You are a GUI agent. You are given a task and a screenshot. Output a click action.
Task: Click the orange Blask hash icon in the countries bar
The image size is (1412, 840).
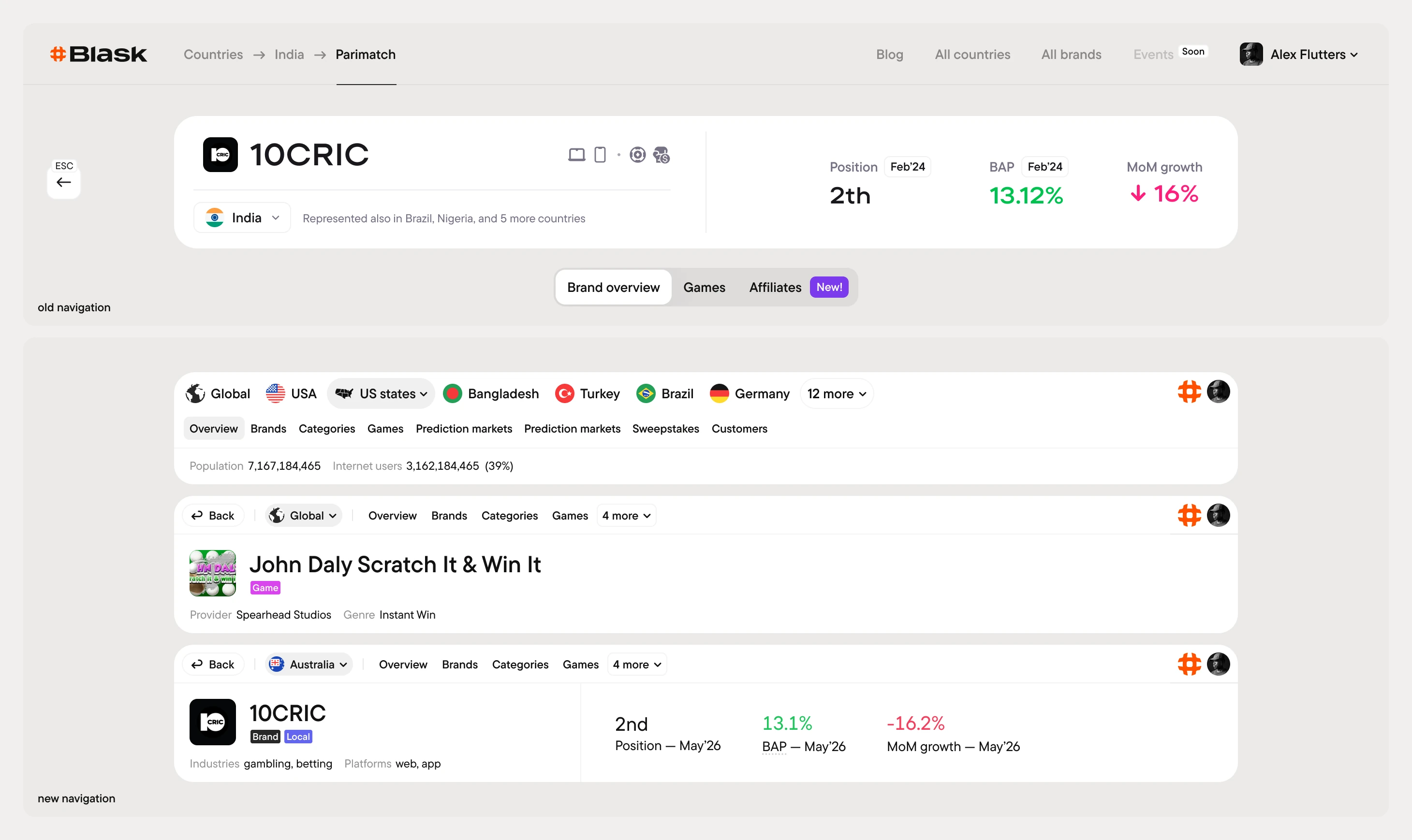click(x=1190, y=391)
